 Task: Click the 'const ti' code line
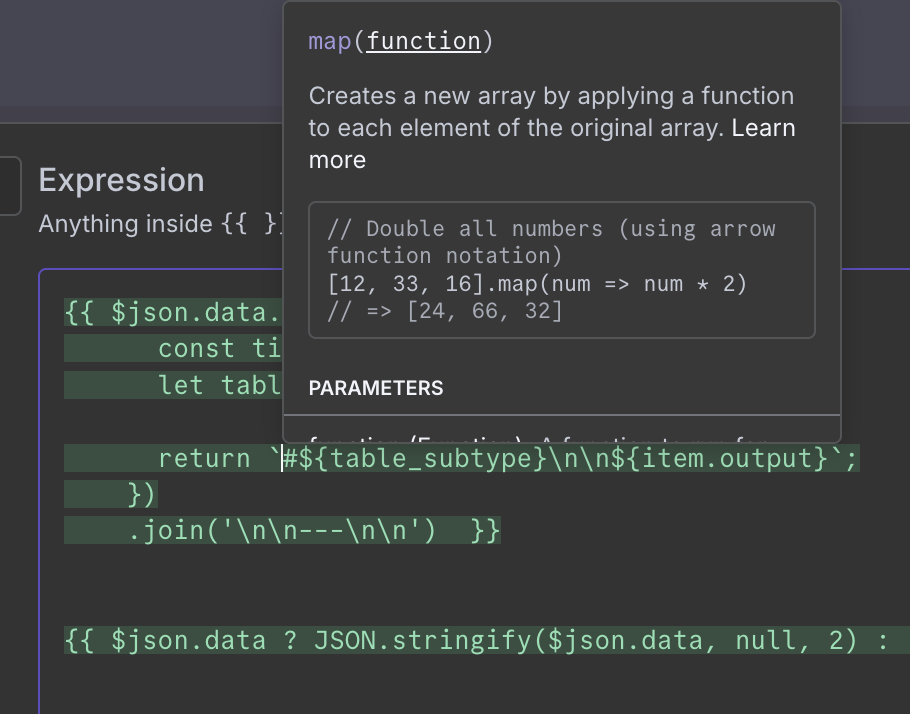(220, 349)
